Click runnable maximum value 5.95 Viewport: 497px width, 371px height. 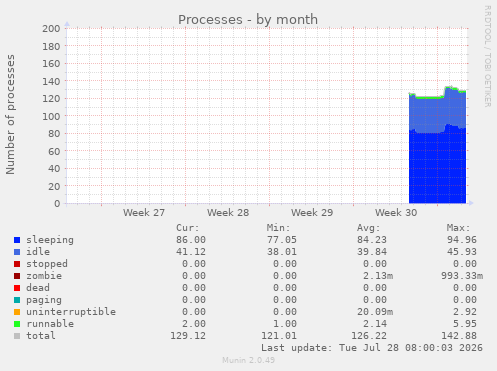click(x=465, y=324)
